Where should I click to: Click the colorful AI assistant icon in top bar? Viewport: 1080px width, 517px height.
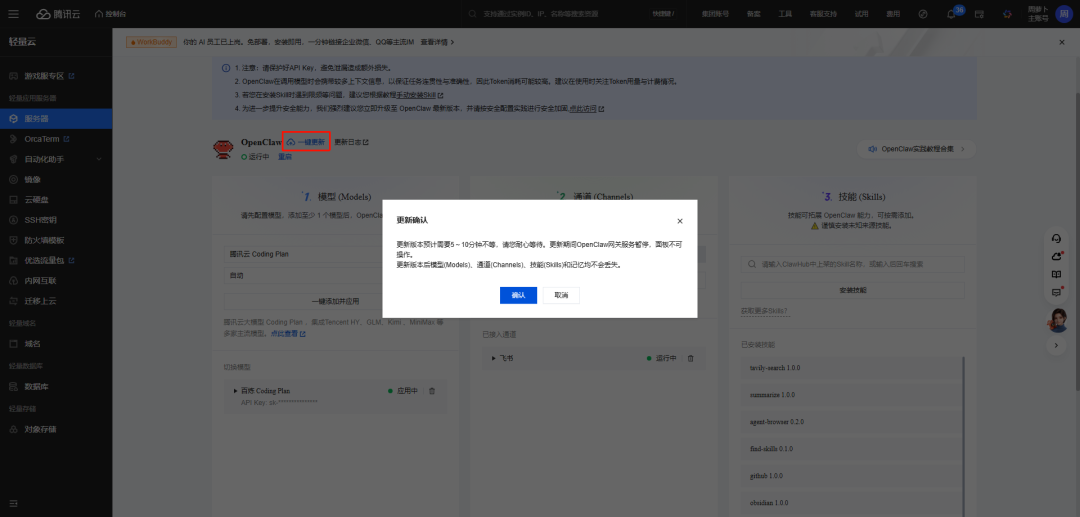tap(1007, 14)
